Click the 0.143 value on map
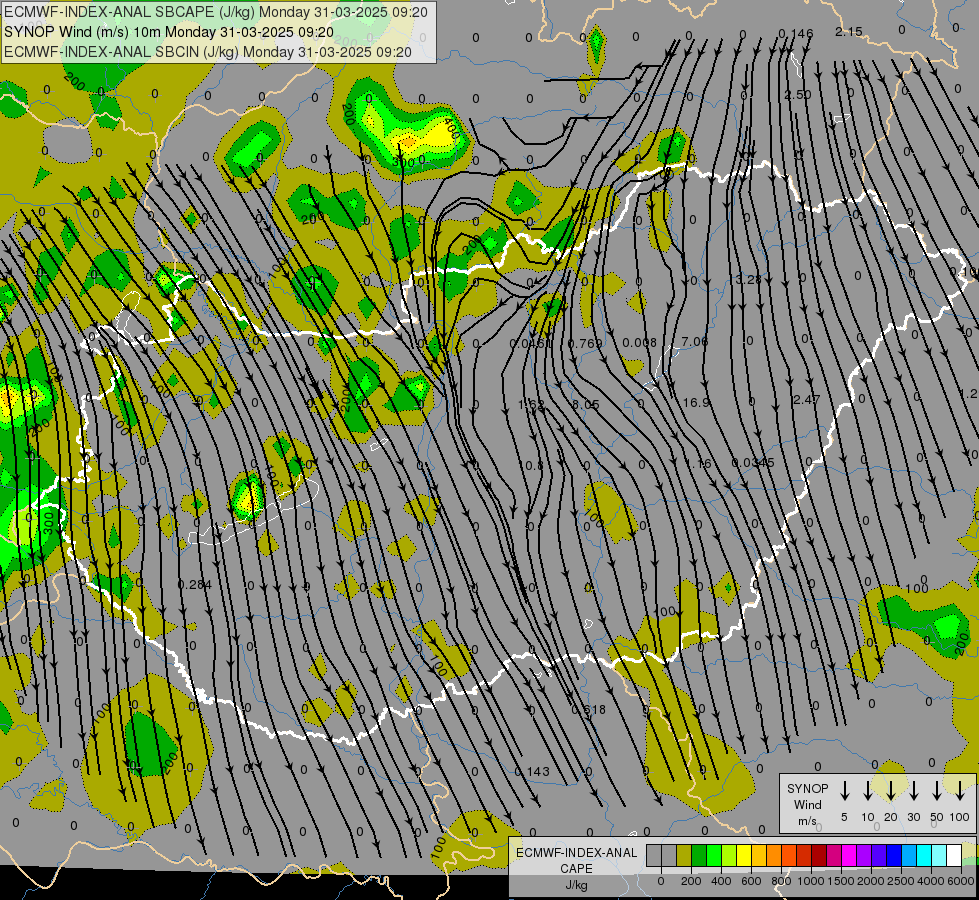The width and height of the screenshot is (979, 900). 532,771
